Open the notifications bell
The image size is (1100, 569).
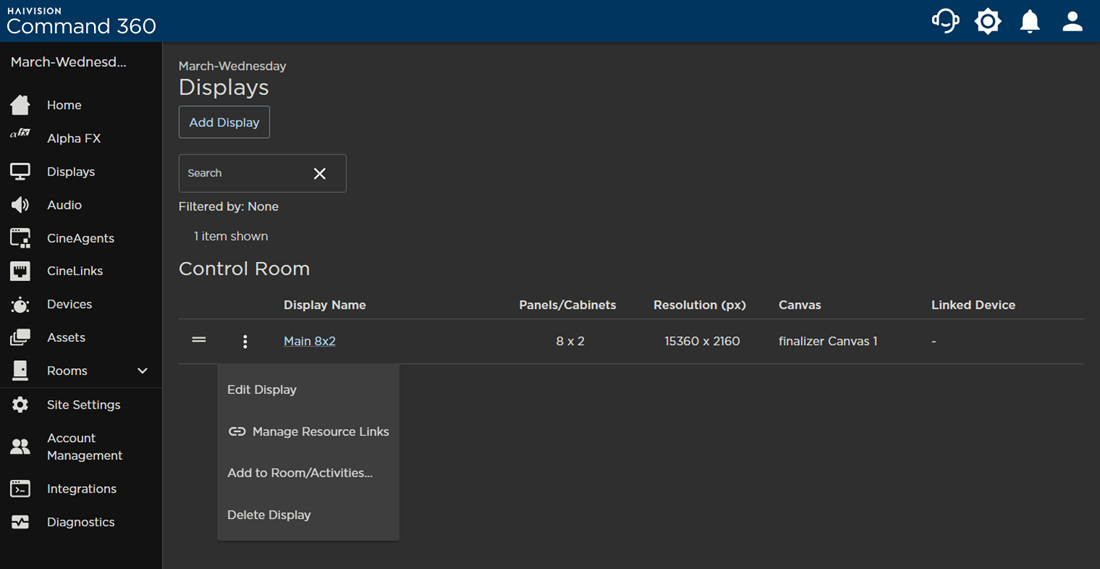1030,21
